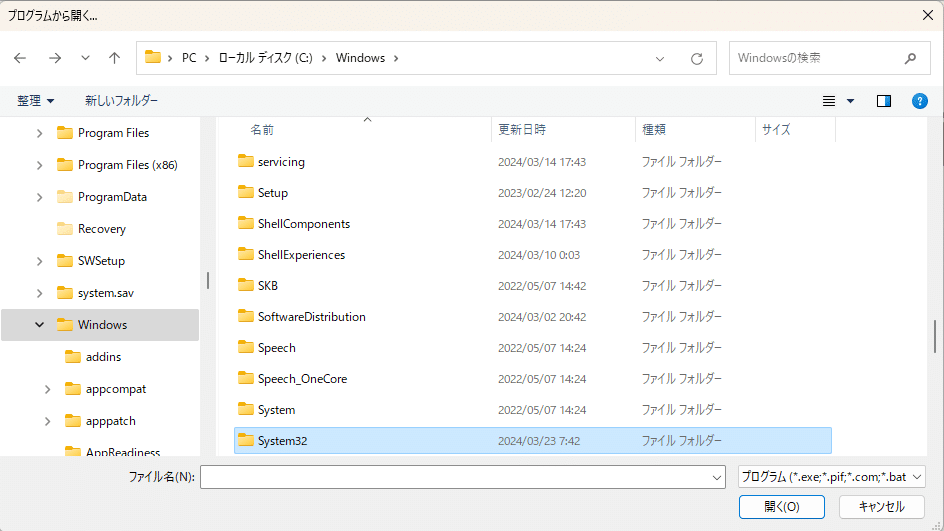The width and height of the screenshot is (944, 531).
Task: Select PC in the address breadcrumb
Action: [x=189, y=58]
